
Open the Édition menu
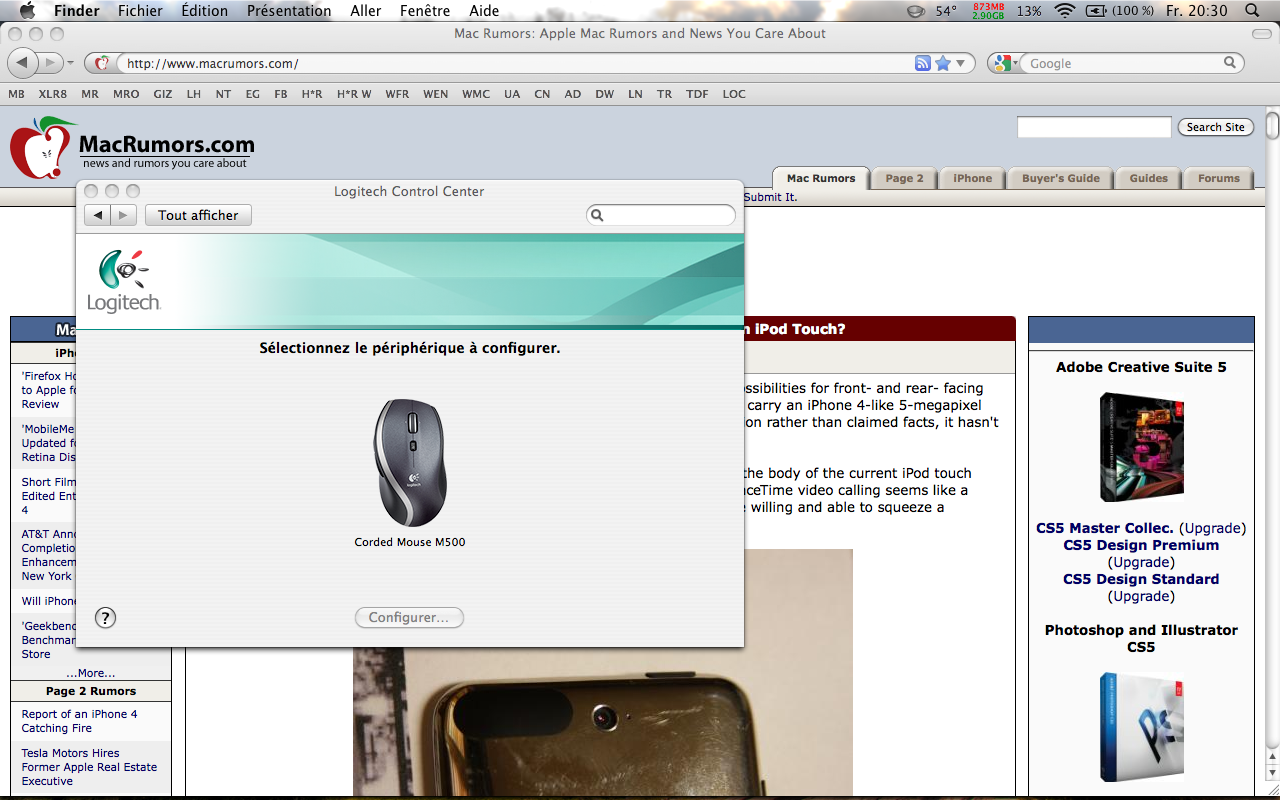(205, 11)
